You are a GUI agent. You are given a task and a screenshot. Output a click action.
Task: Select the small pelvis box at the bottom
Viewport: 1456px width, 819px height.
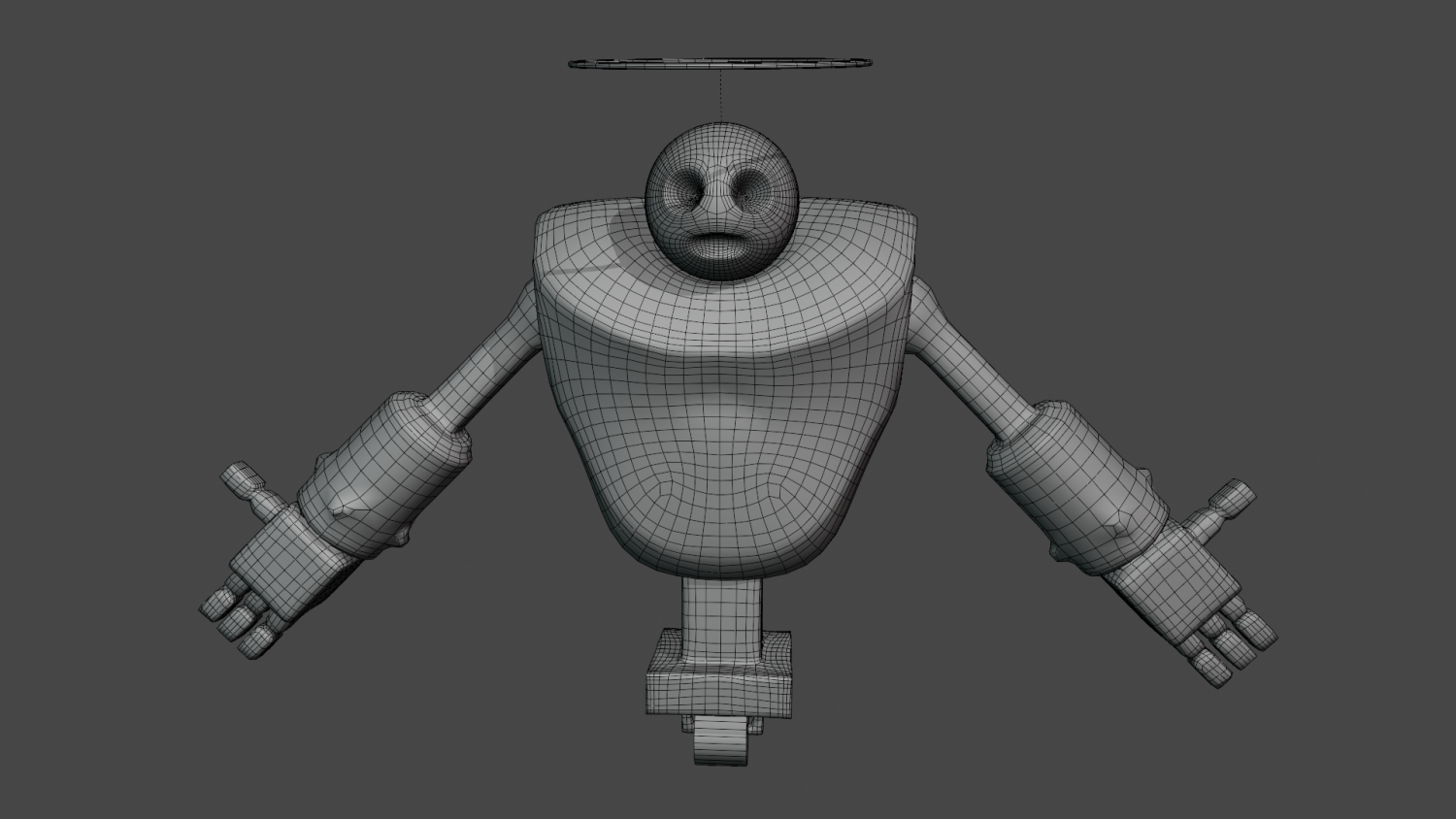click(x=720, y=742)
